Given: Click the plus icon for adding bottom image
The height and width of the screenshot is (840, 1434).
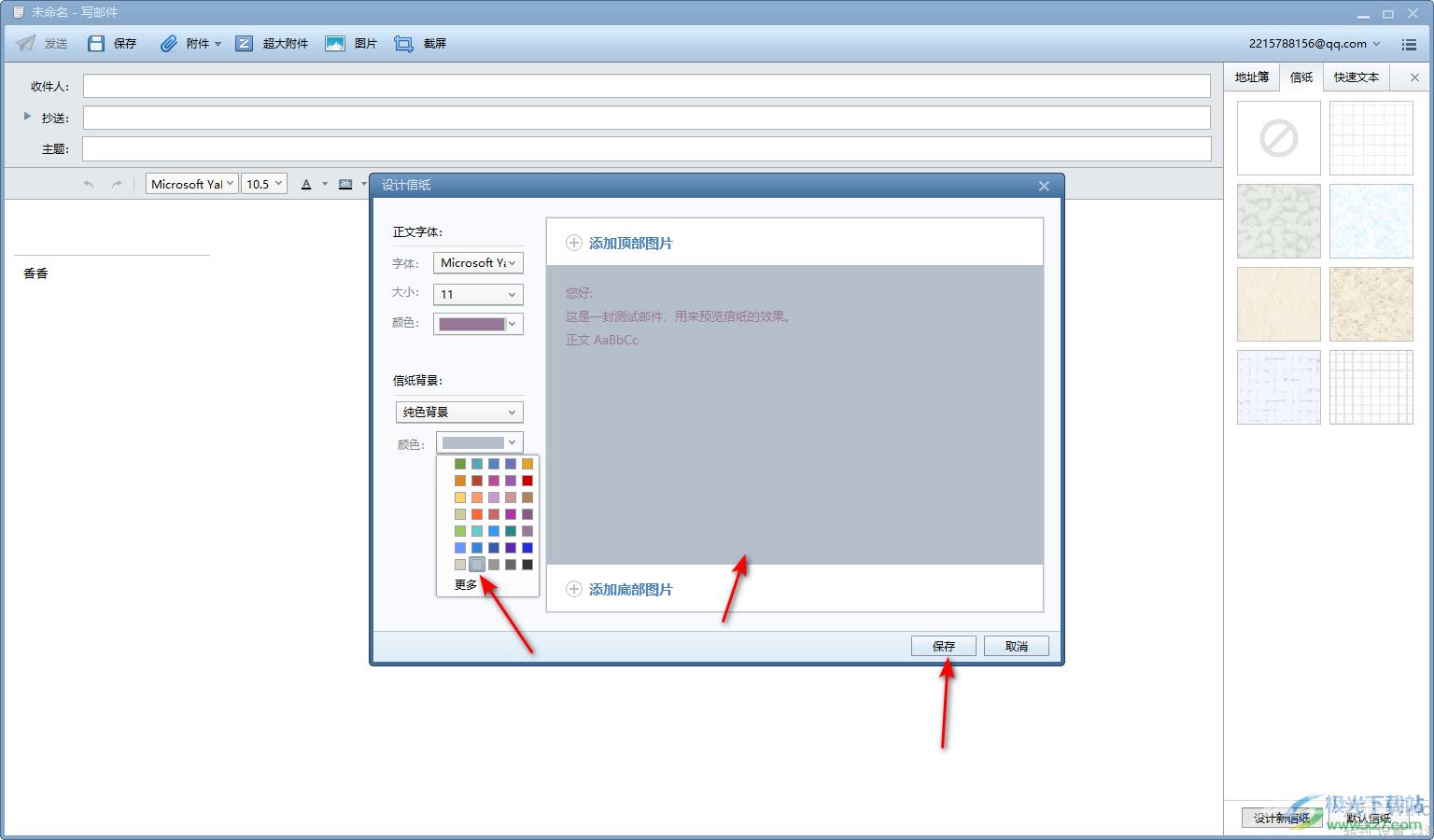Looking at the screenshot, I should tap(574, 589).
